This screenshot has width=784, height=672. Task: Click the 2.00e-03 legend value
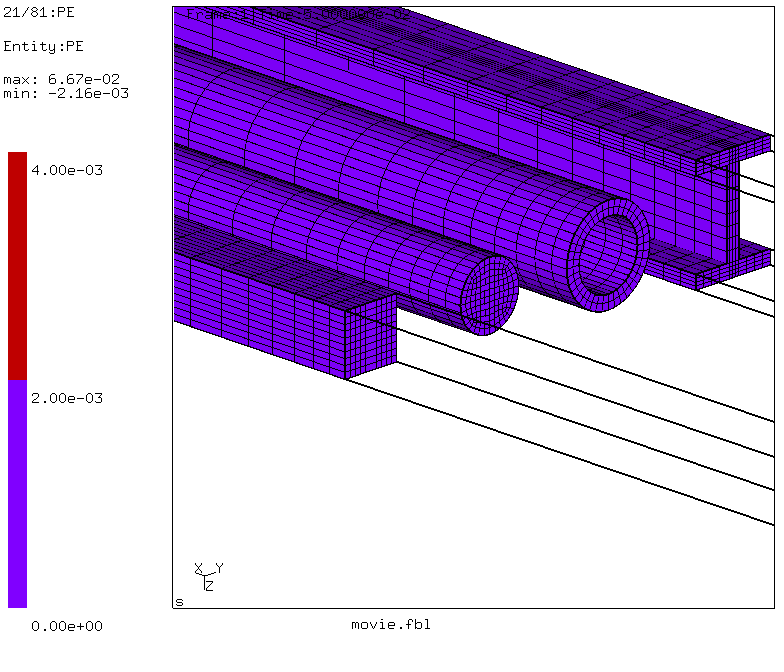(67, 398)
